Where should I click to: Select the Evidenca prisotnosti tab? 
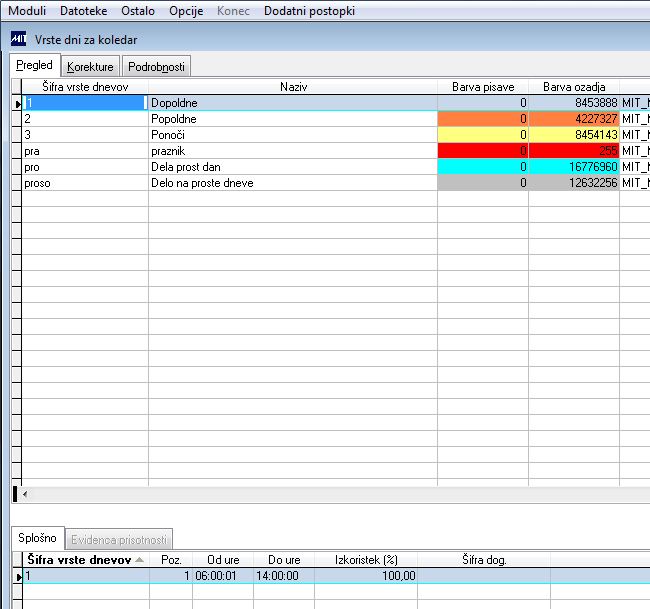tap(119, 539)
